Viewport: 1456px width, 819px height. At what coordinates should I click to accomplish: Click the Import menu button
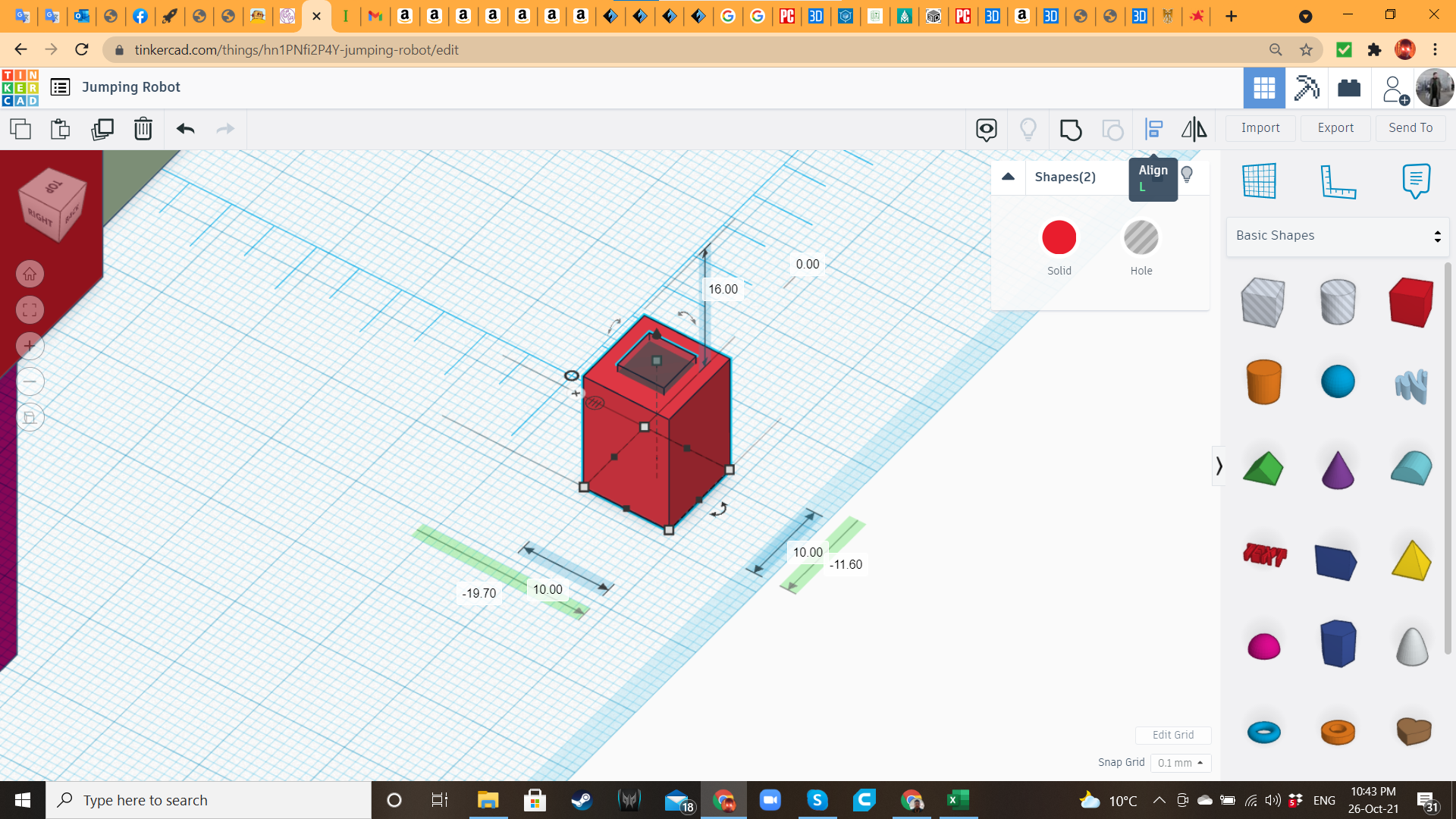(1260, 127)
